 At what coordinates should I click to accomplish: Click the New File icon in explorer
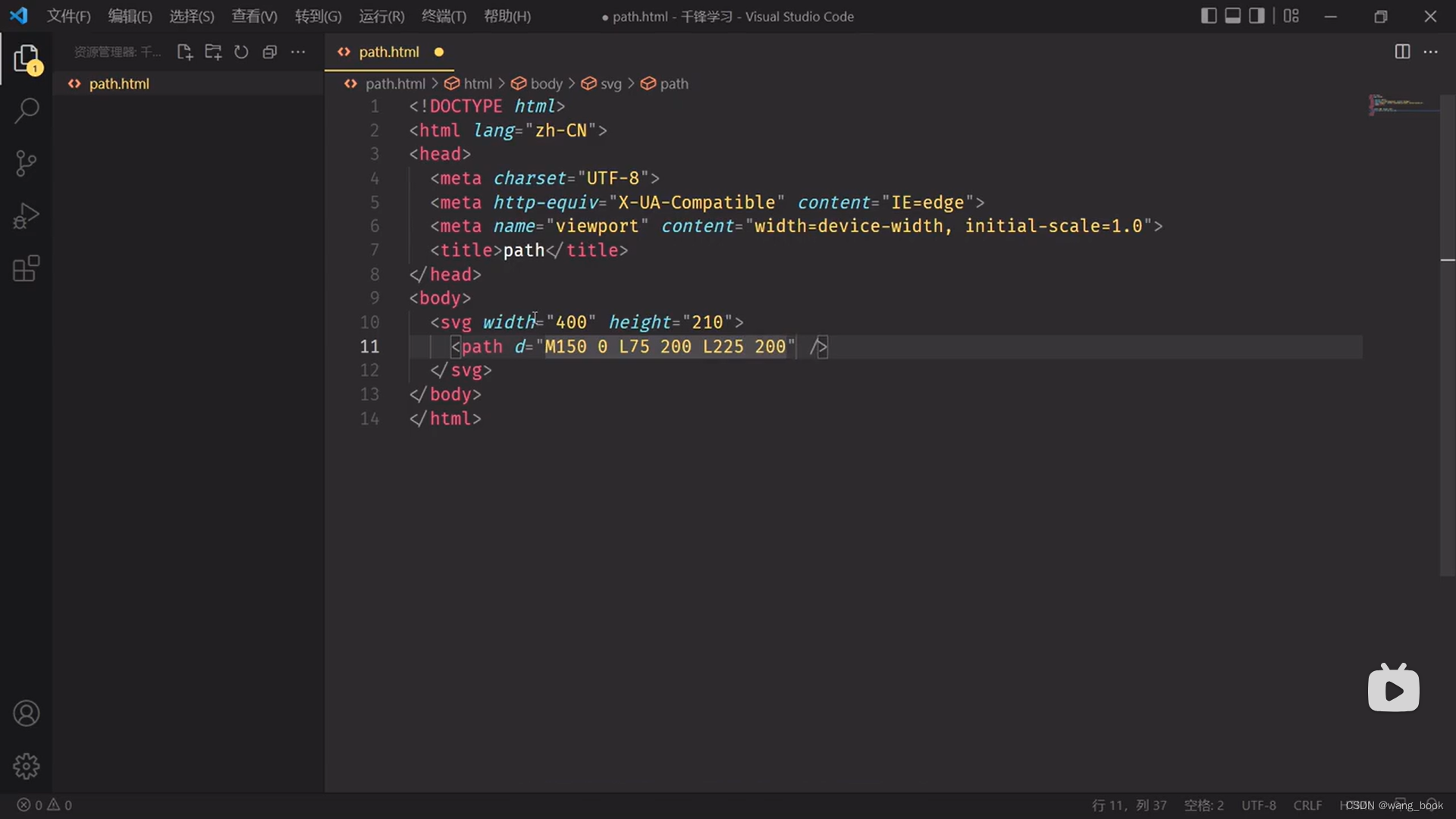(184, 52)
